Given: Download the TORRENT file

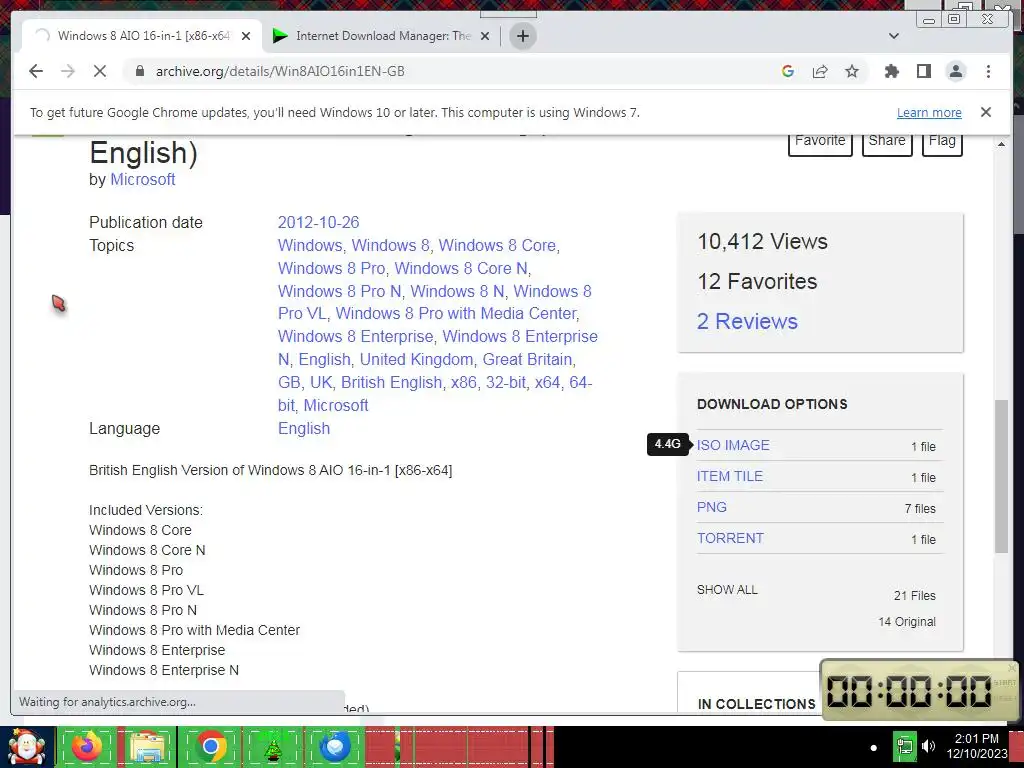Looking at the screenshot, I should tap(729, 538).
